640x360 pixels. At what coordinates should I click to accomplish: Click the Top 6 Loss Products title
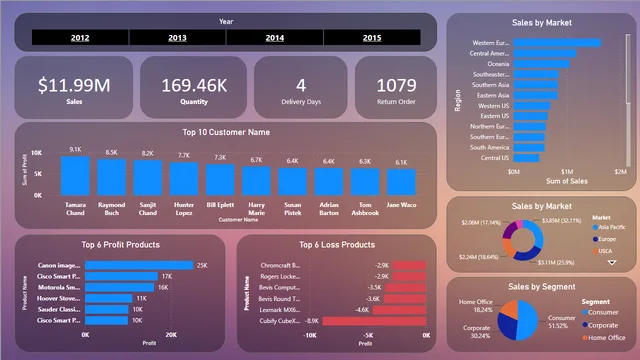[337, 244]
